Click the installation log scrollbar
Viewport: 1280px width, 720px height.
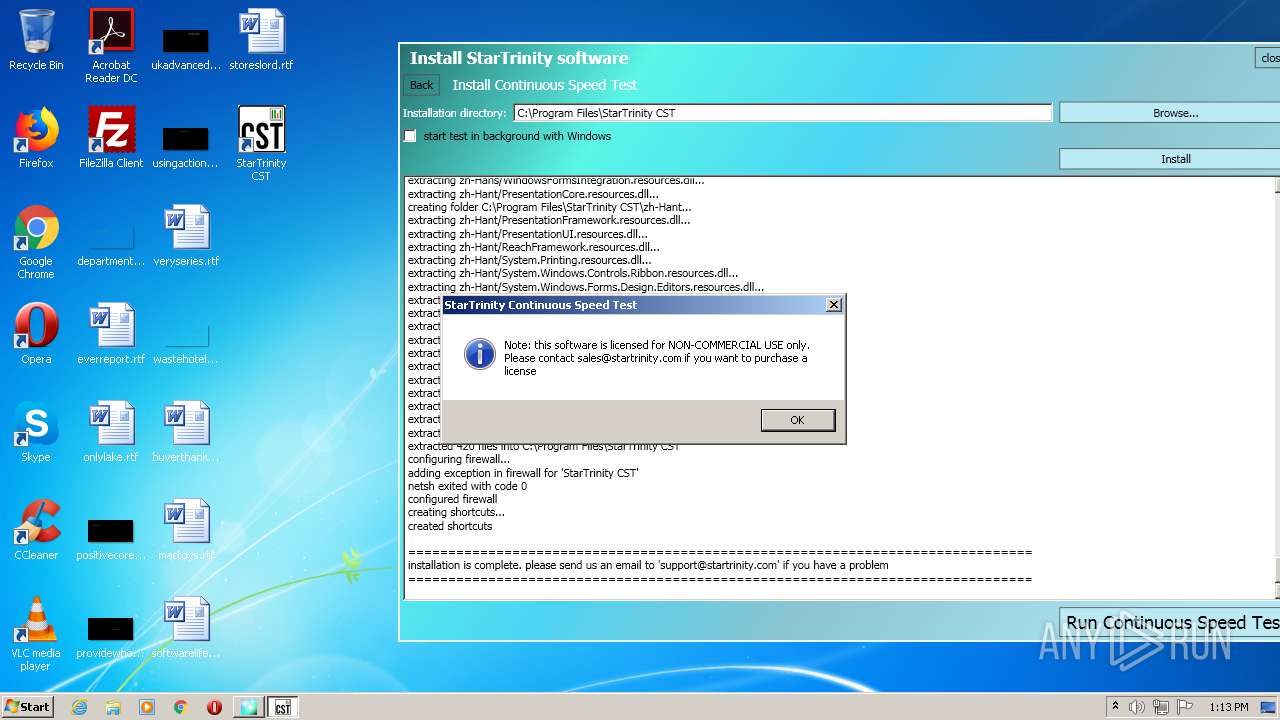coord(1277,387)
